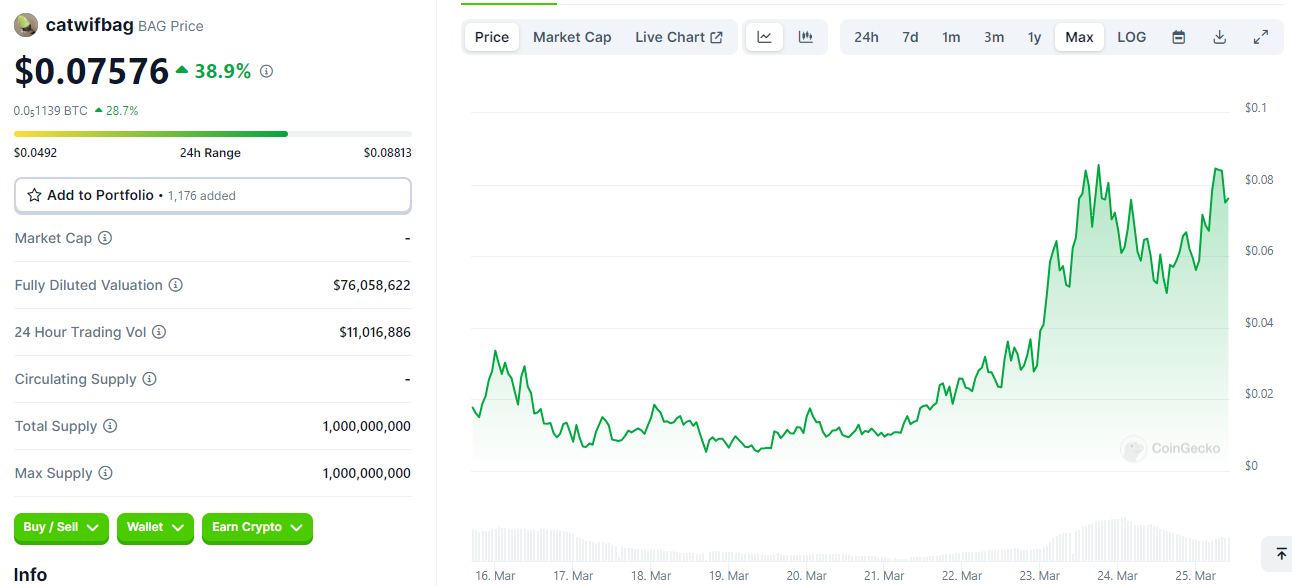Click the Total Supply 1,000,000,000 value

366,426
